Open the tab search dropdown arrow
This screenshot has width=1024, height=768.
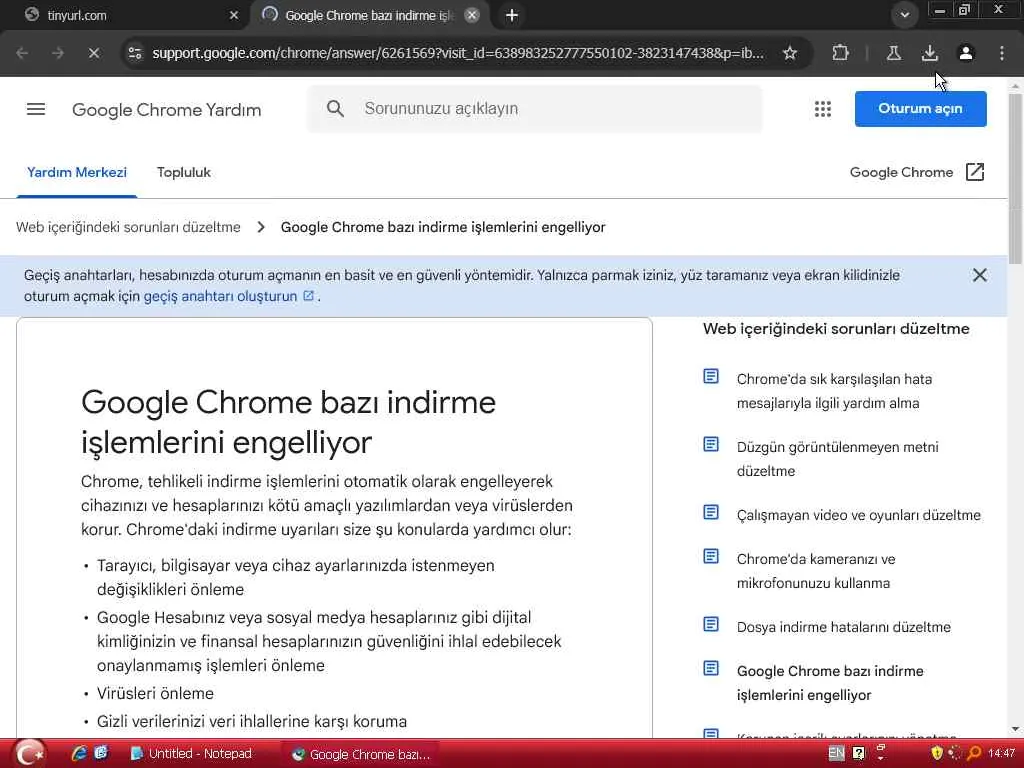904,15
